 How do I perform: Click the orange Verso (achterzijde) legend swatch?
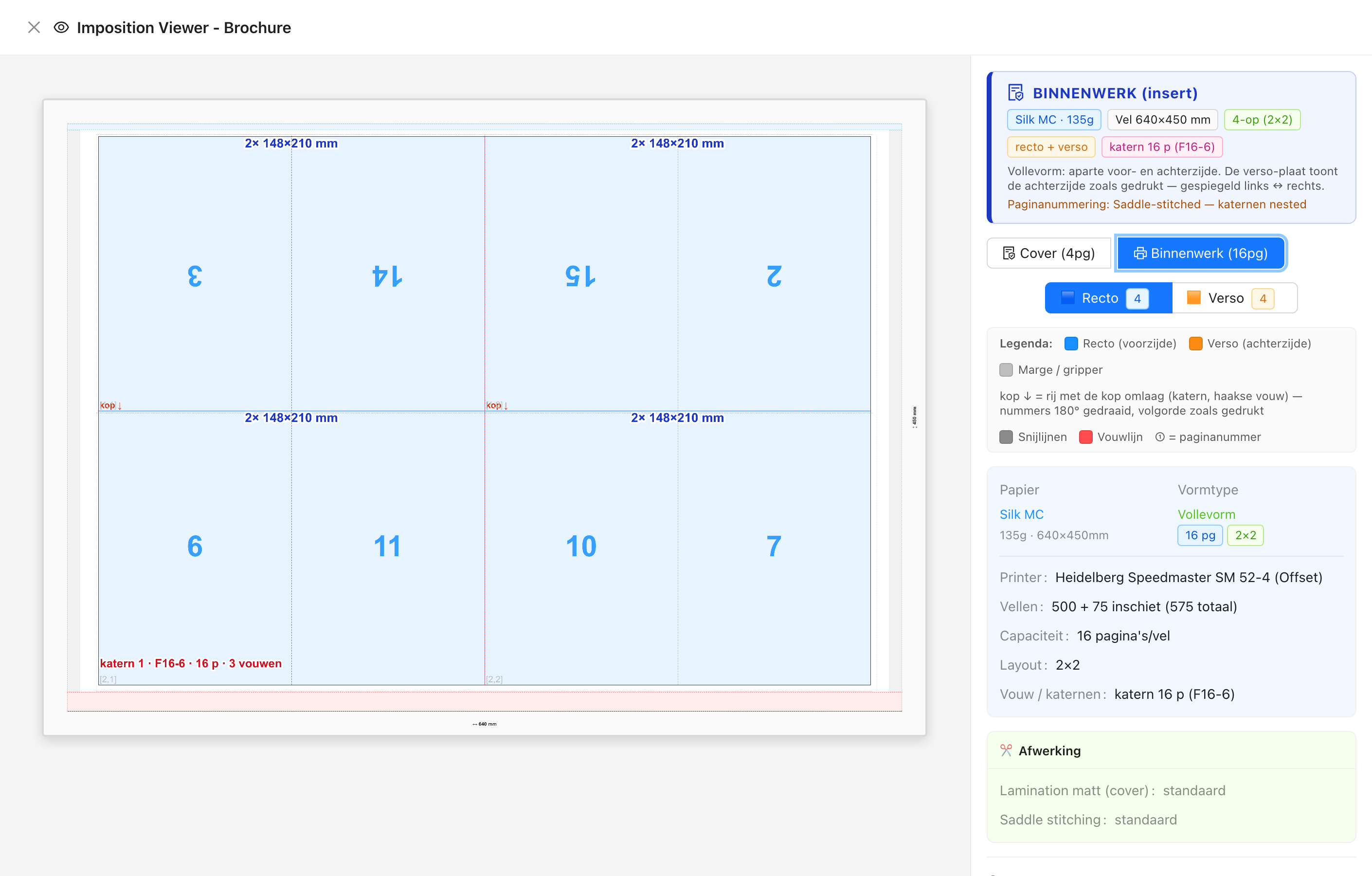coord(1195,344)
